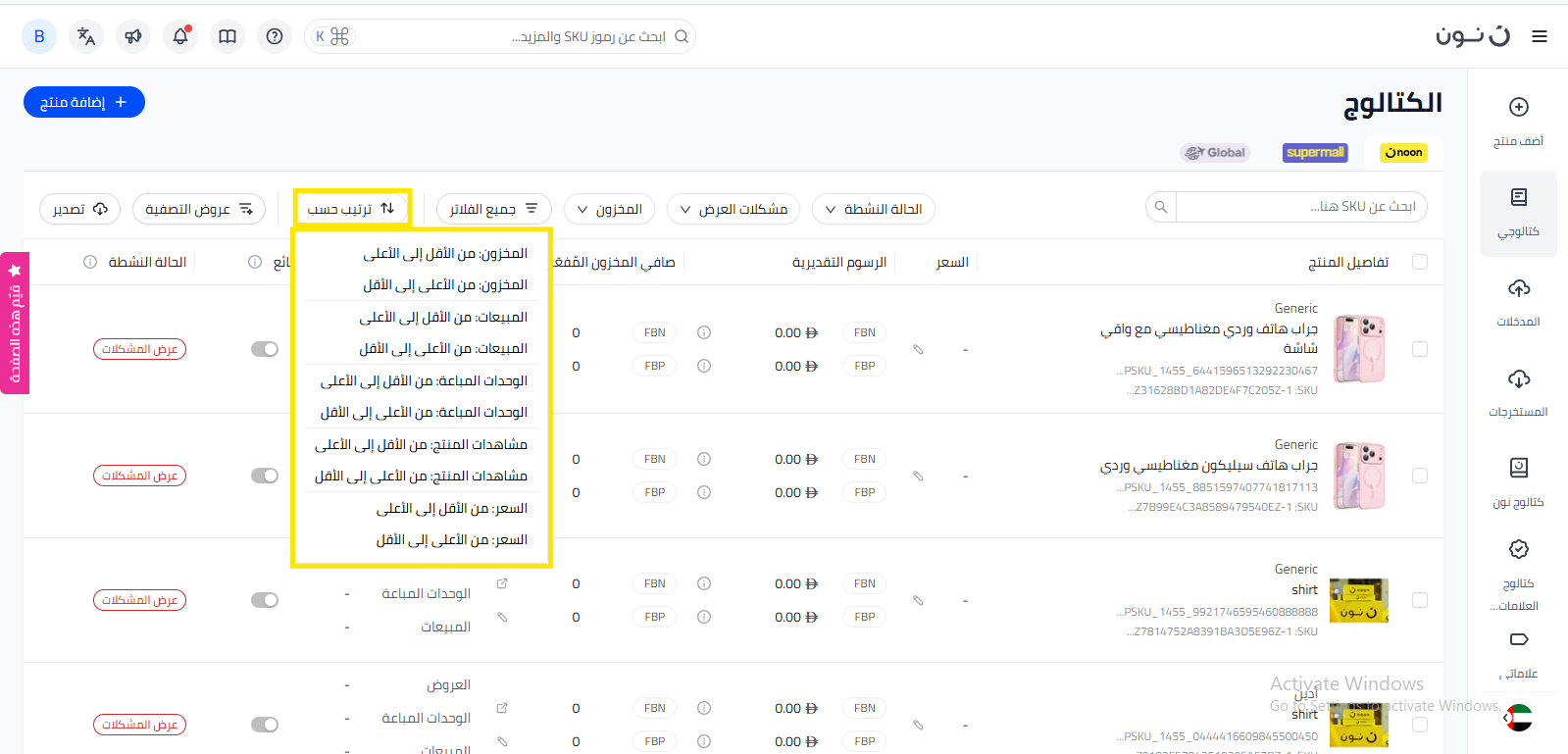1568x754 pixels.
Task: Click the notifications bell icon
Action: pos(180,36)
